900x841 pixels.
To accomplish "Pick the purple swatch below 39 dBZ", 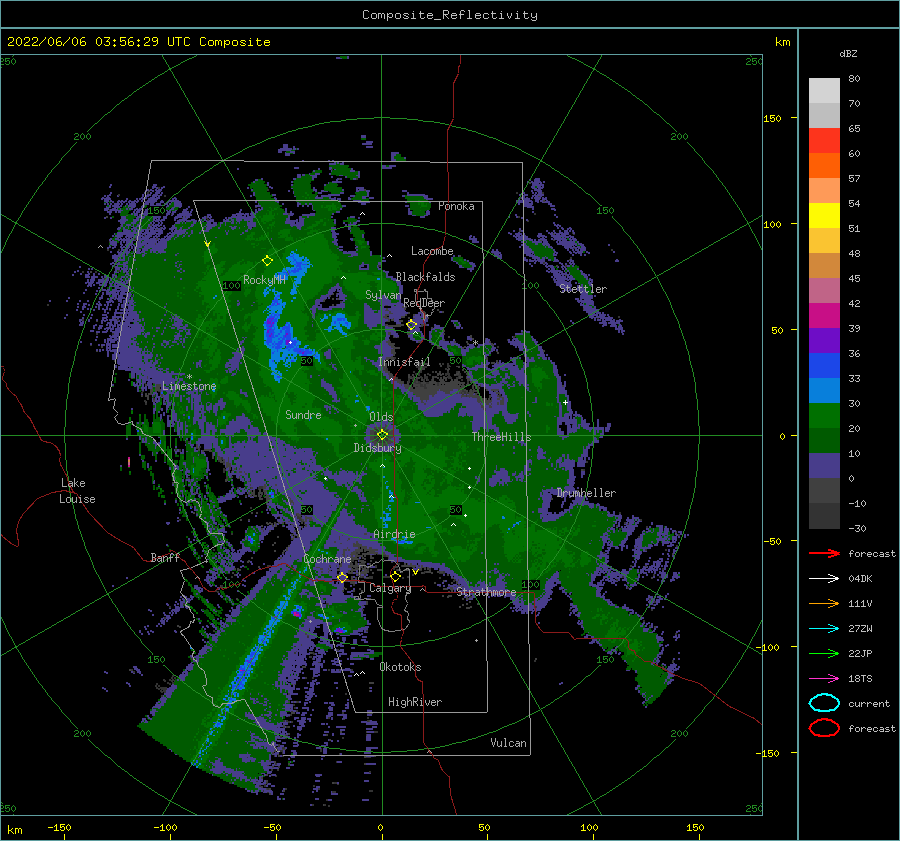I will (x=824, y=341).
